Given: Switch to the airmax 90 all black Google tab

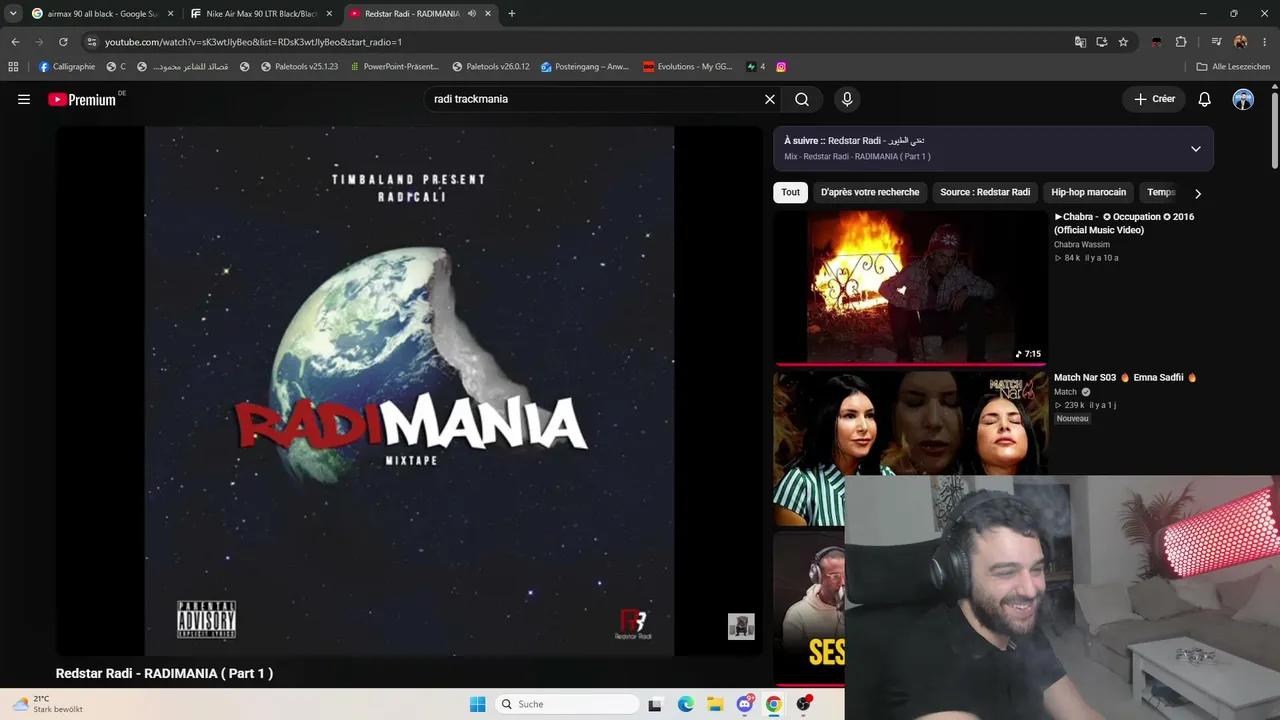Looking at the screenshot, I should pos(95,14).
